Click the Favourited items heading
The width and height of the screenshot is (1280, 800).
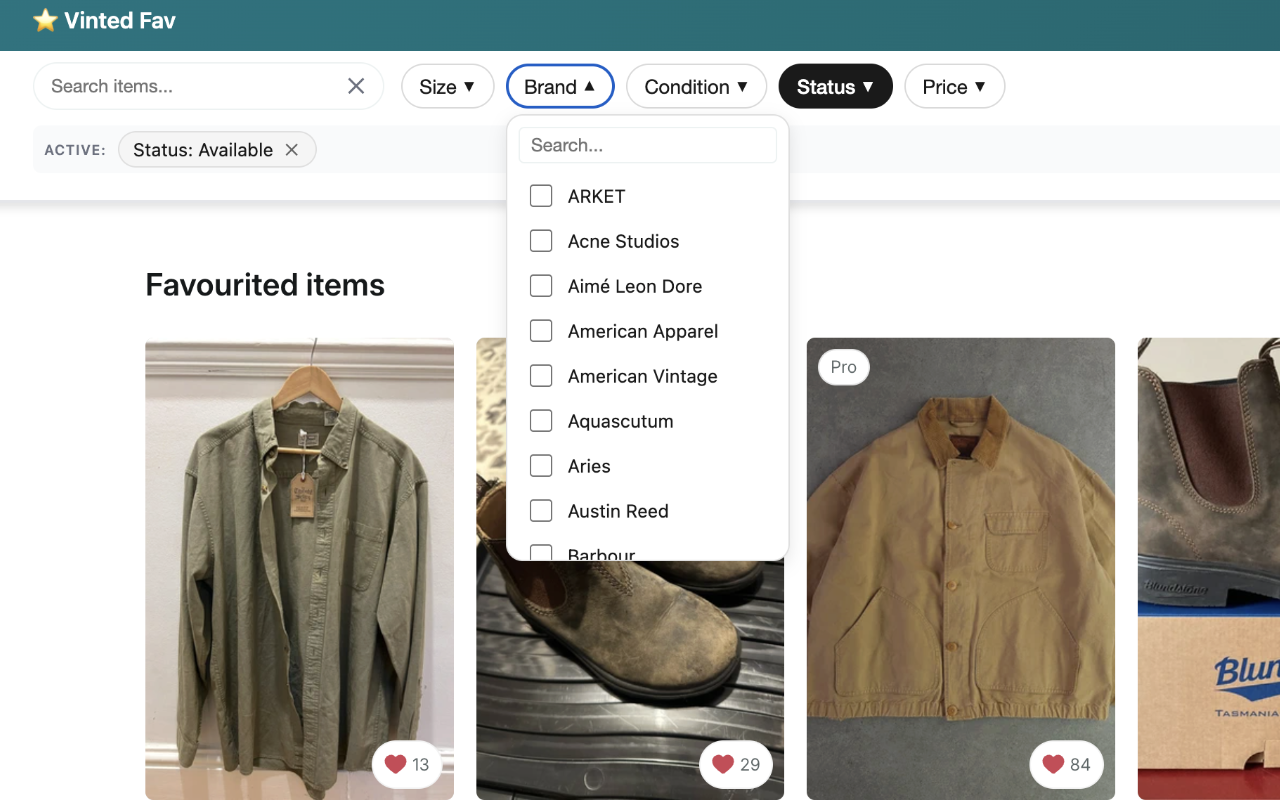(265, 285)
